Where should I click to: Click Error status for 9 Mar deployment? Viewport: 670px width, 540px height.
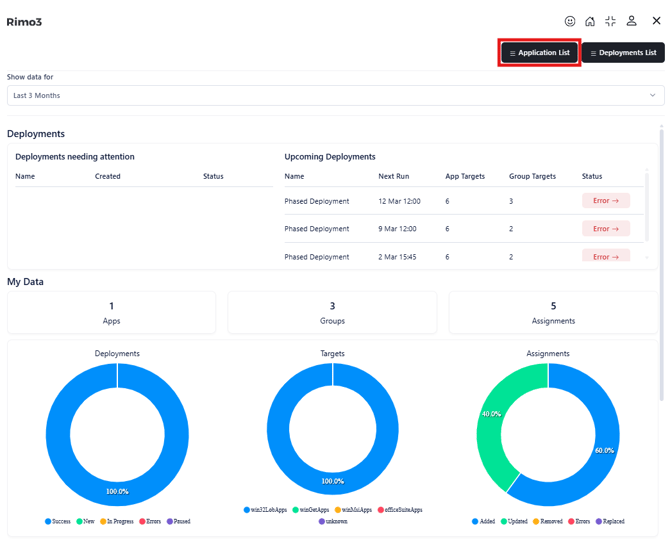(606, 229)
